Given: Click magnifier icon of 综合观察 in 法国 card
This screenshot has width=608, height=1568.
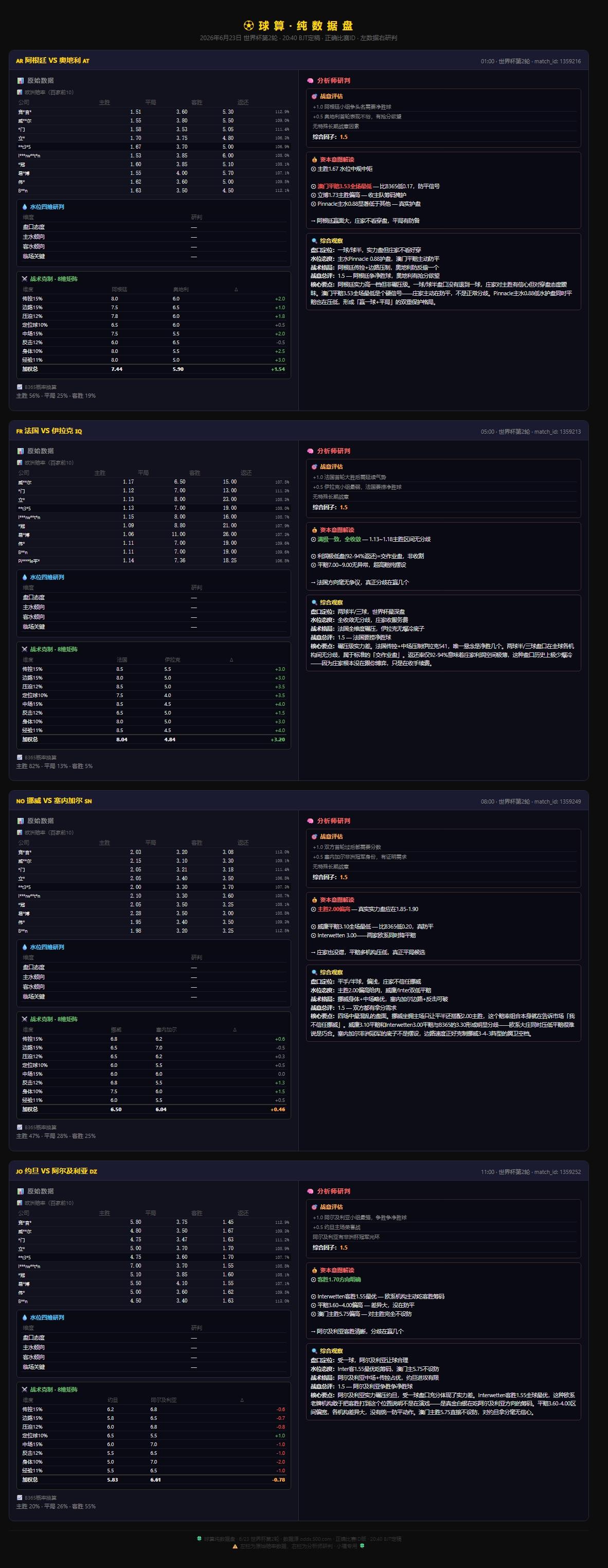Looking at the screenshot, I should tap(315, 602).
